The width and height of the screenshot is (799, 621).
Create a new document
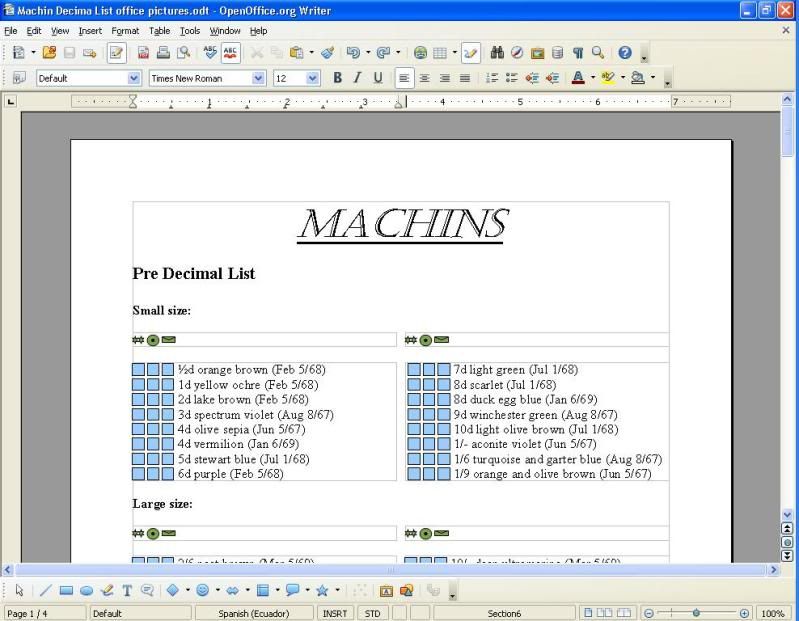(x=19, y=52)
